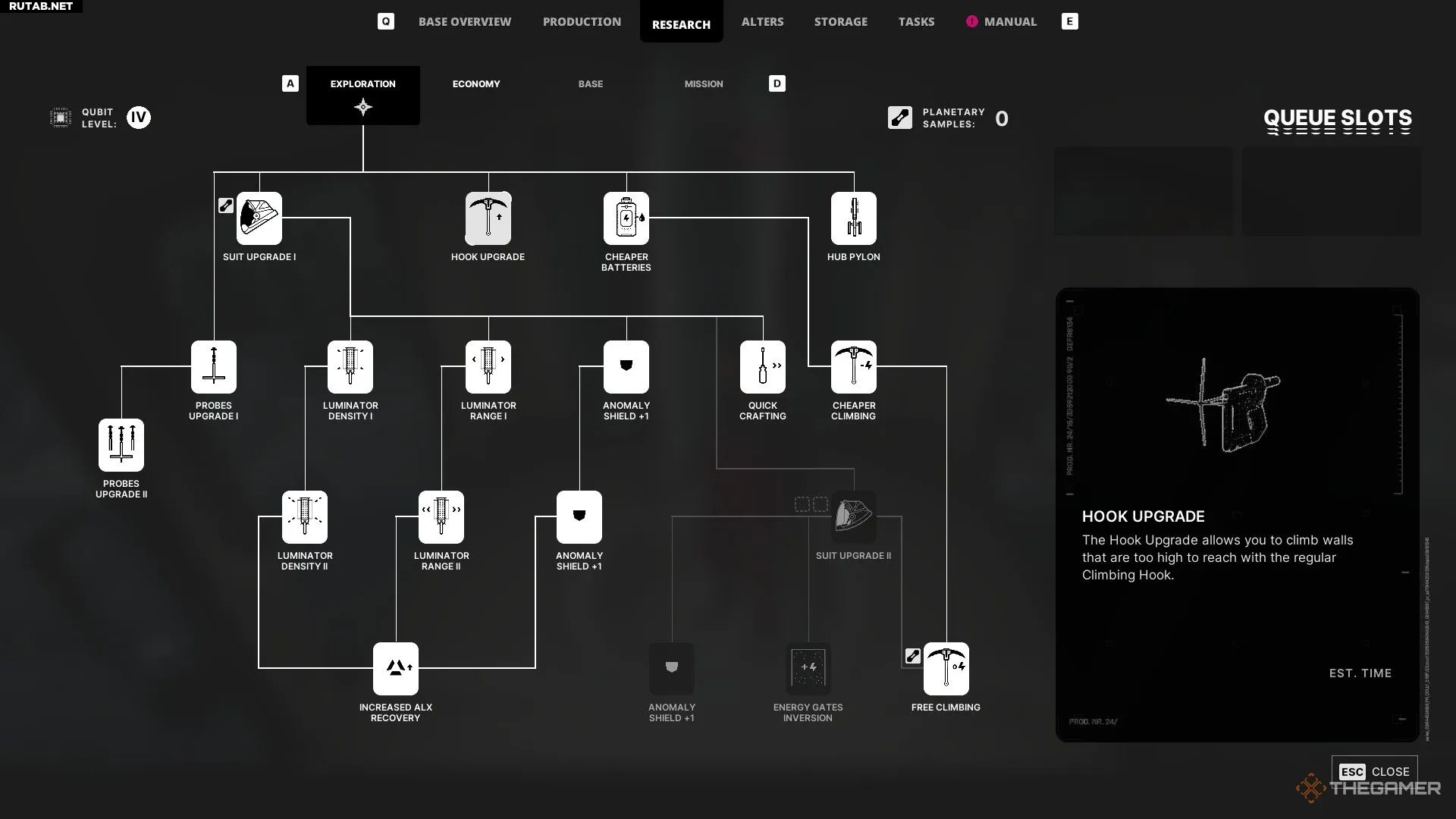Viewport: 1456px width, 819px height.
Task: Click the A previous-category key button
Action: coord(290,83)
